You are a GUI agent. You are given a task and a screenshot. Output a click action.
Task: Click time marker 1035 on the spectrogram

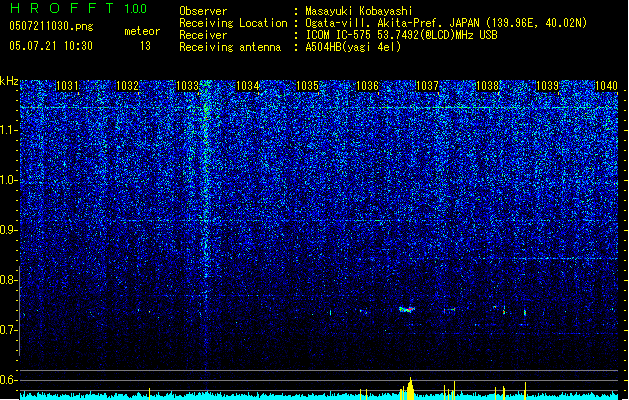point(307,86)
